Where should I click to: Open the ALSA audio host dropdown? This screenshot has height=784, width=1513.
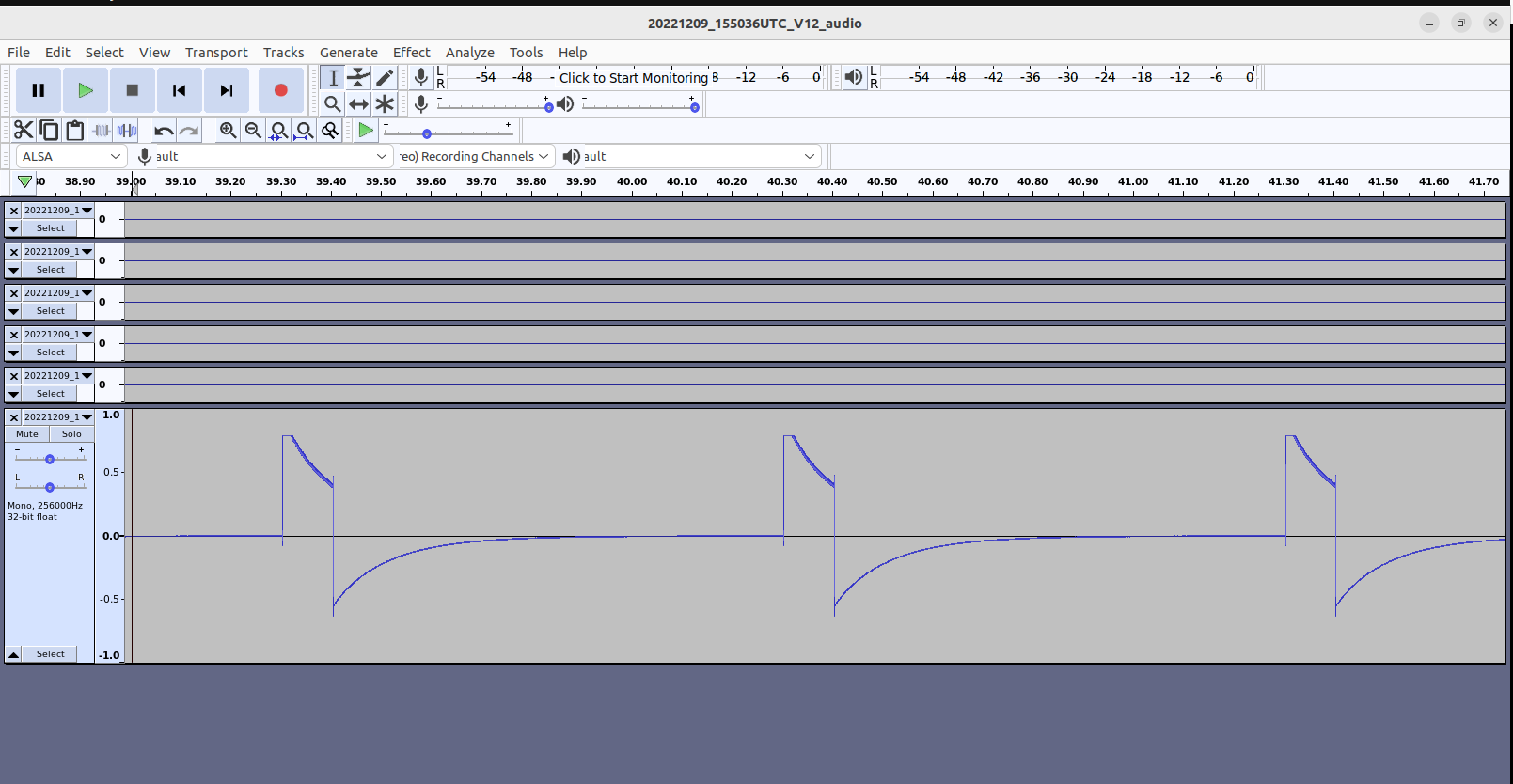tap(71, 156)
